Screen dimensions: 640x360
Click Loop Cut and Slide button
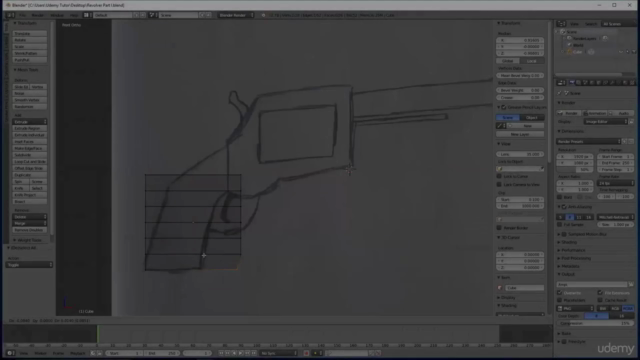(30, 161)
